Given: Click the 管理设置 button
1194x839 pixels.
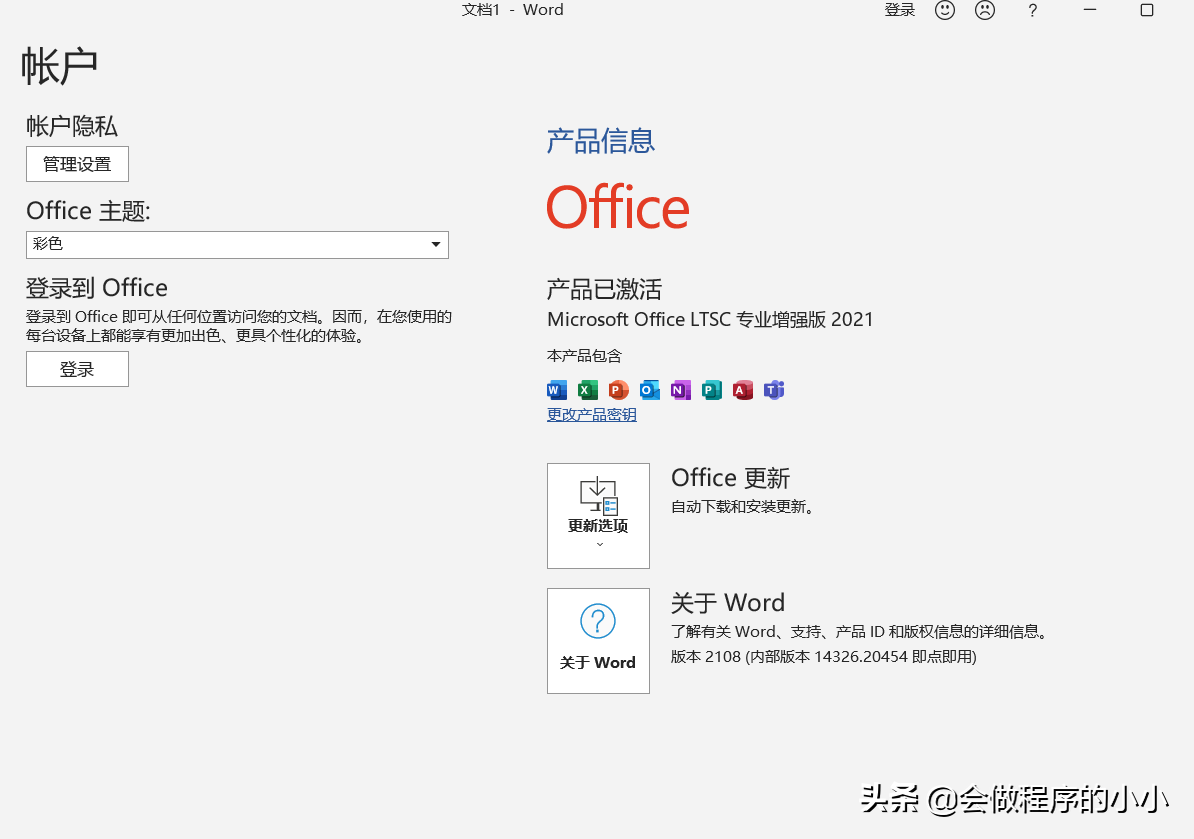Looking at the screenshot, I should [78, 164].
